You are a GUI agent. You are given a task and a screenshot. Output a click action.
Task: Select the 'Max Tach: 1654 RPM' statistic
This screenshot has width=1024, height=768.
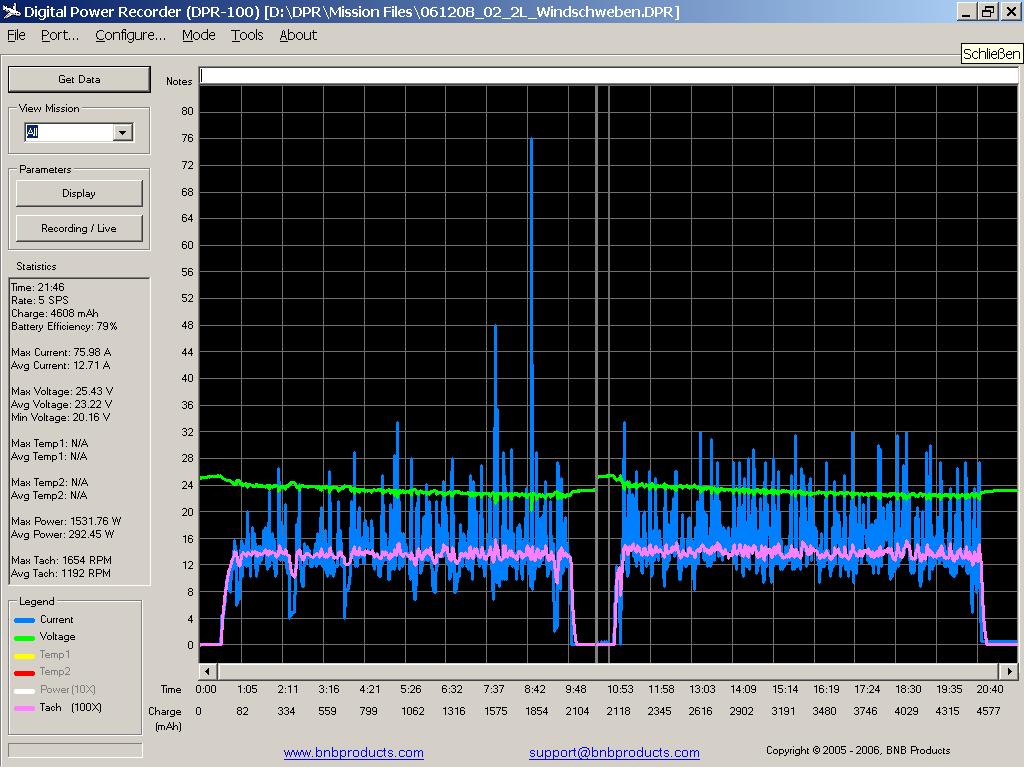coord(61,560)
